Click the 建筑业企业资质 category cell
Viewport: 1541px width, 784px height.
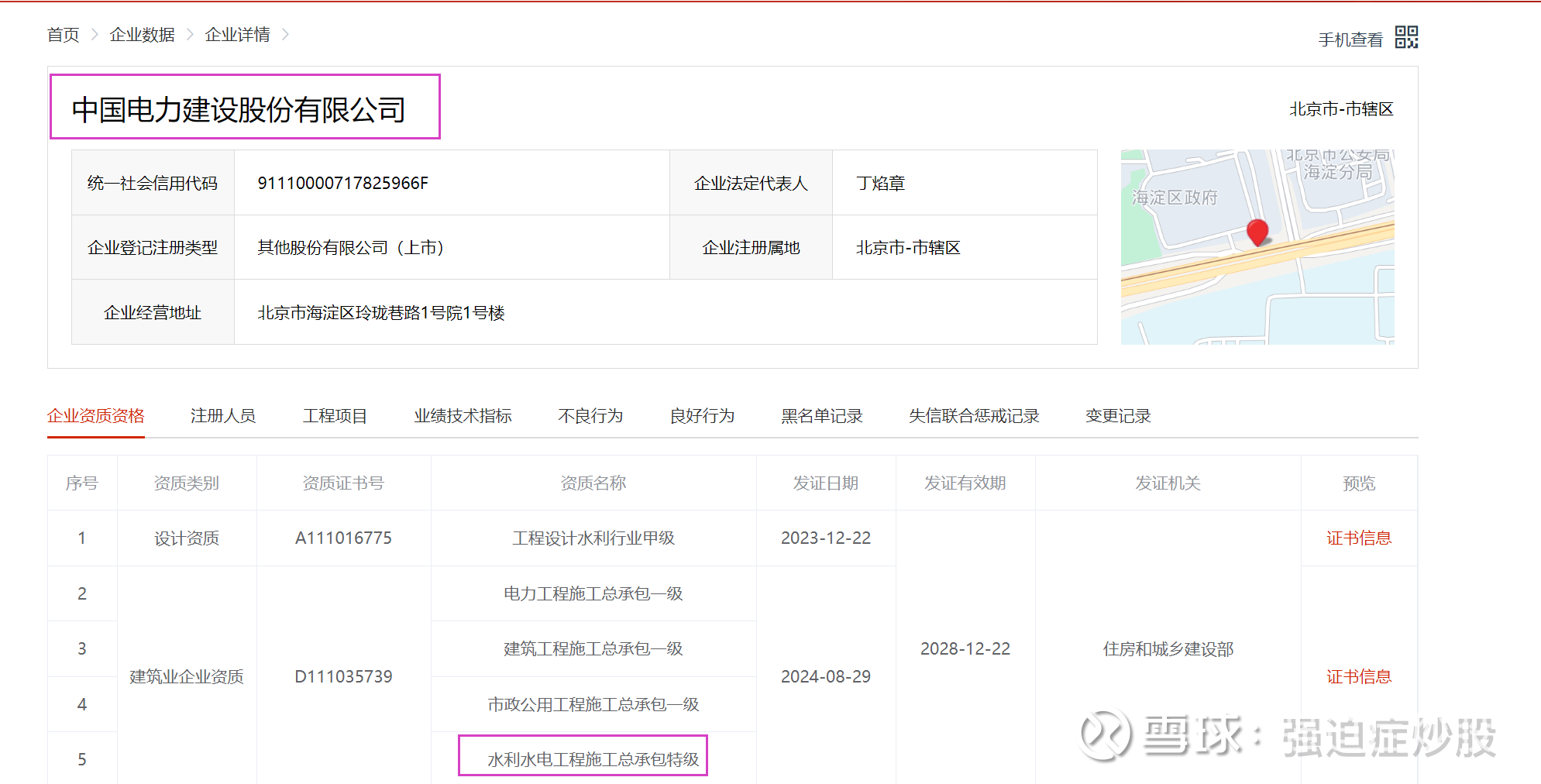coord(187,676)
